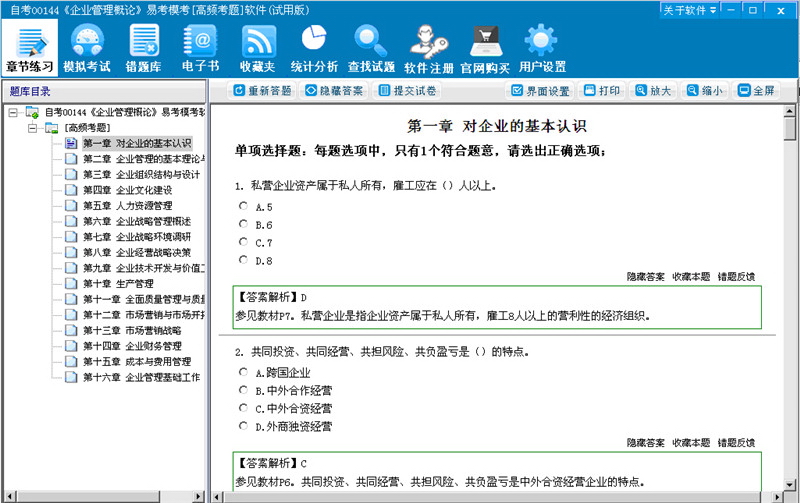Switch to 全屏 fullscreen mode
This screenshot has height=503, width=800.
point(756,91)
